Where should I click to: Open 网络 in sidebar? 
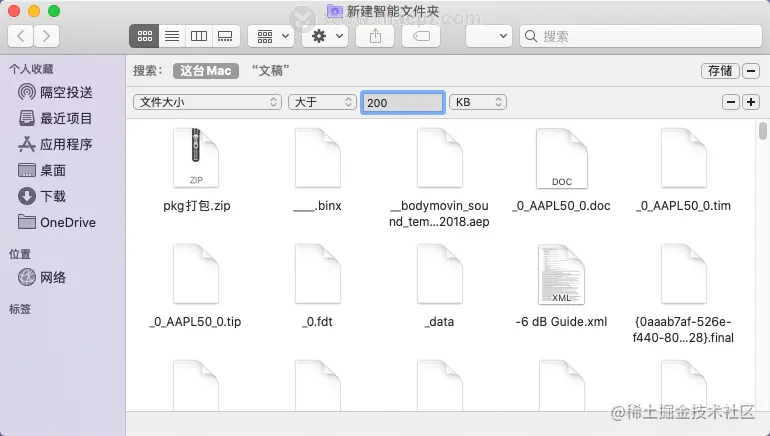42,277
